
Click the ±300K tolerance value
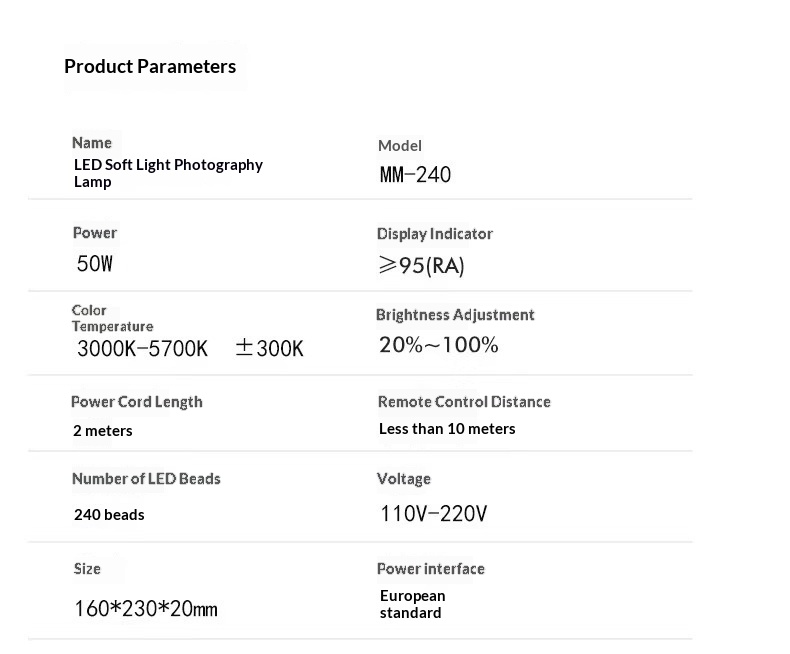[269, 348]
